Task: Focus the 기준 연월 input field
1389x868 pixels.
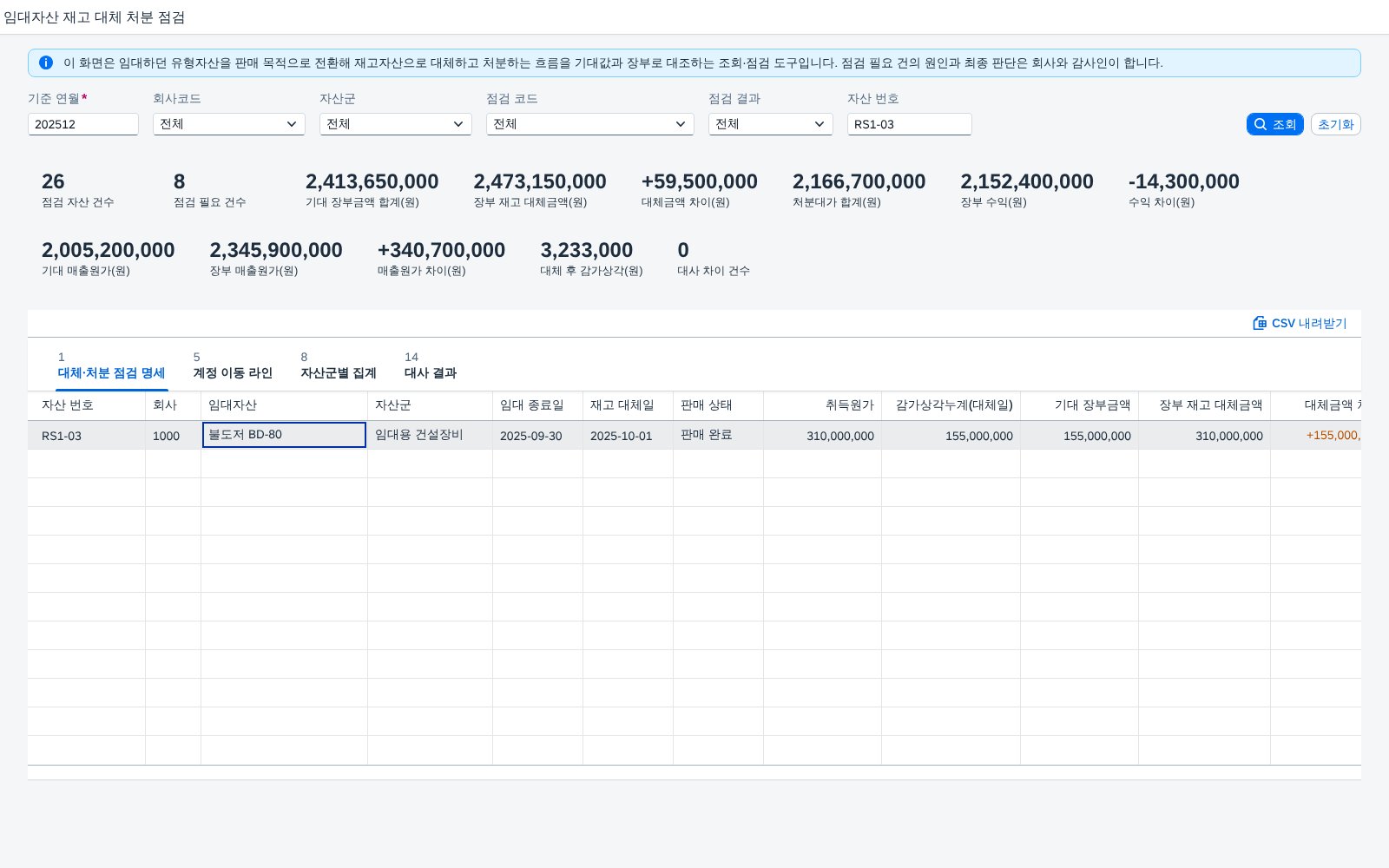Action: pos(83,124)
